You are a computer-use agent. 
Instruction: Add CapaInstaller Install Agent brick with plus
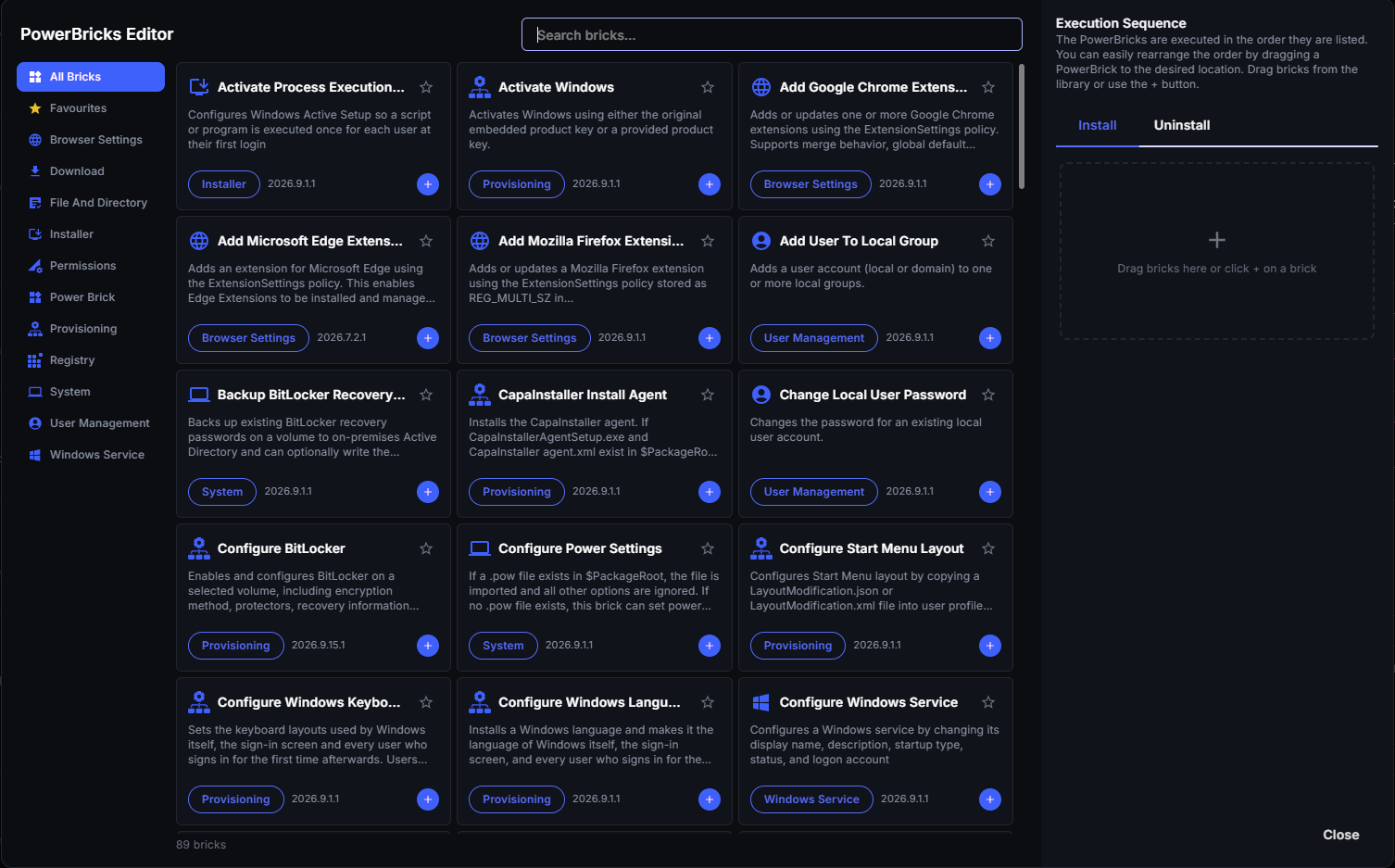(x=709, y=492)
